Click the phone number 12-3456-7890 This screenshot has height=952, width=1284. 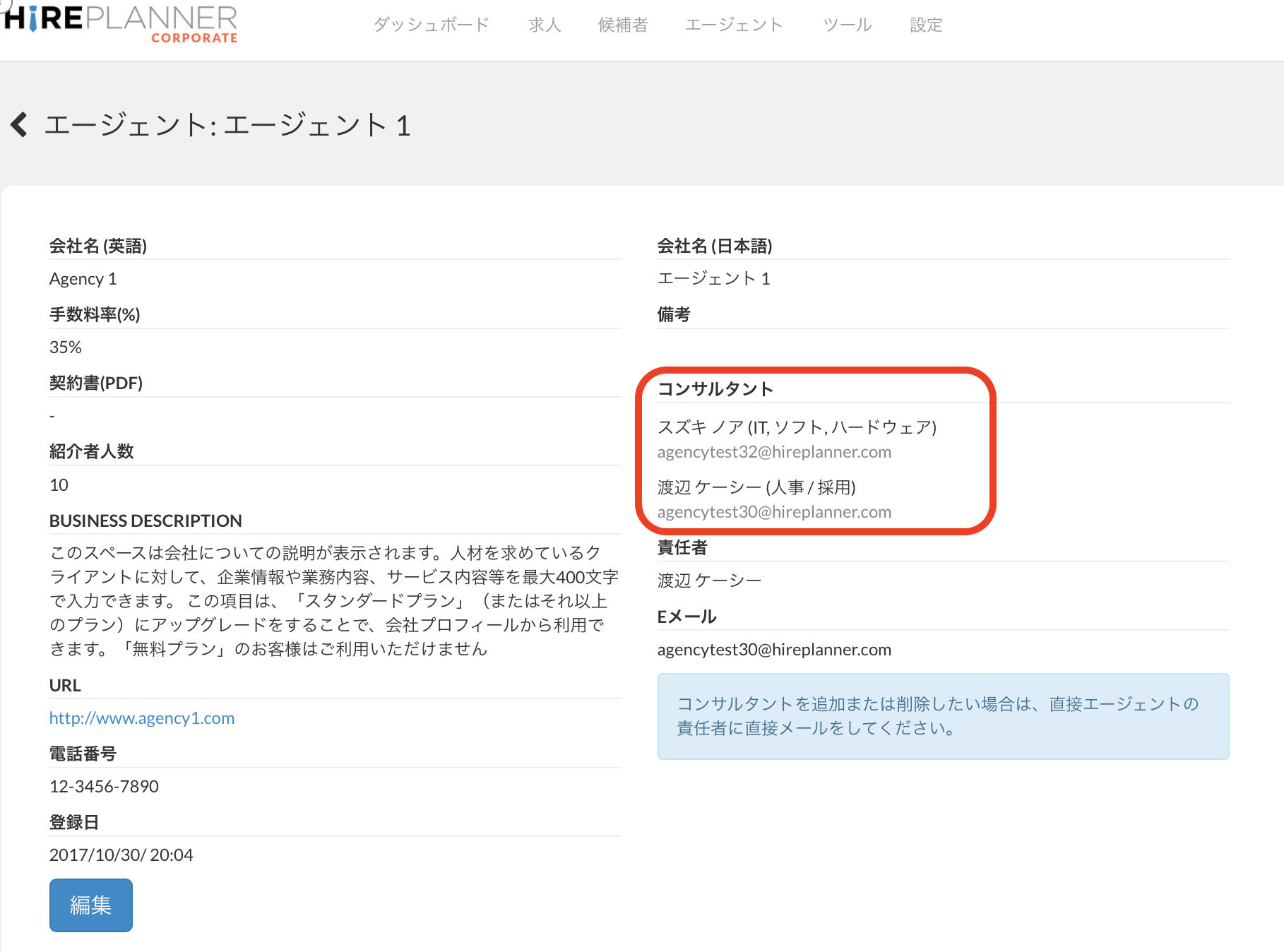(104, 787)
